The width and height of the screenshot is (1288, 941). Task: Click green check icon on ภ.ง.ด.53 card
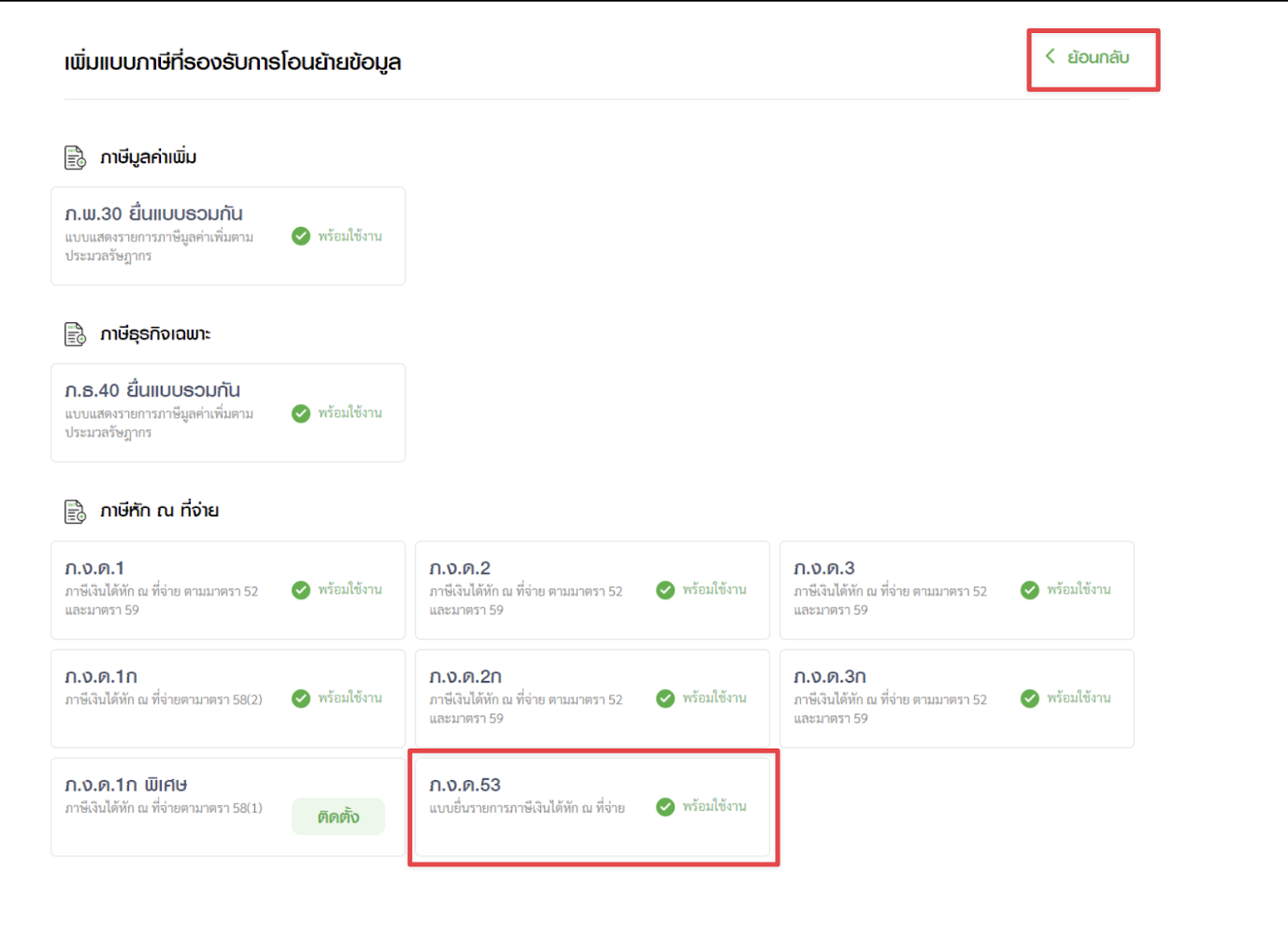pyautogui.click(x=665, y=807)
